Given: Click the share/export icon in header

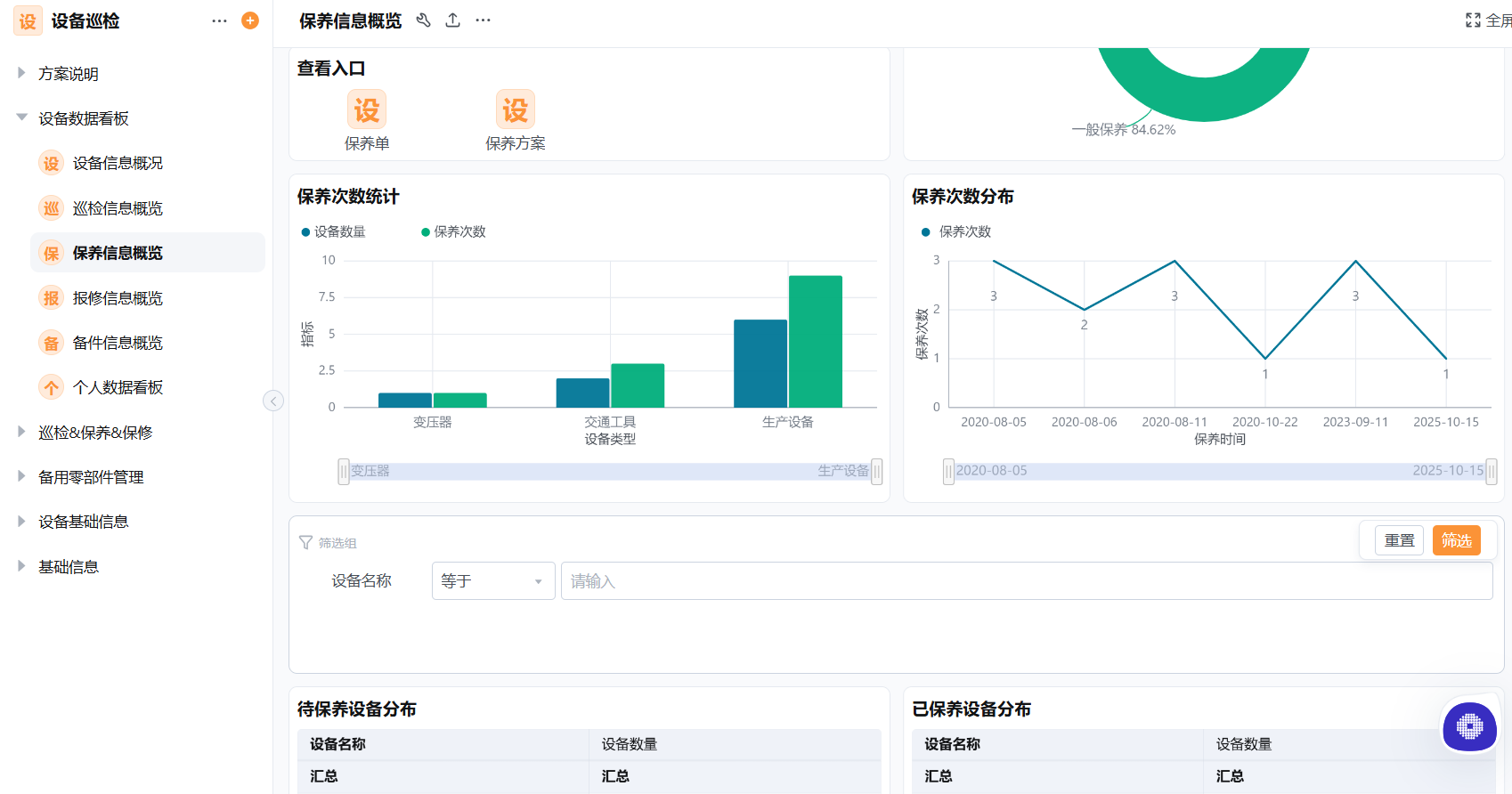Looking at the screenshot, I should [453, 20].
